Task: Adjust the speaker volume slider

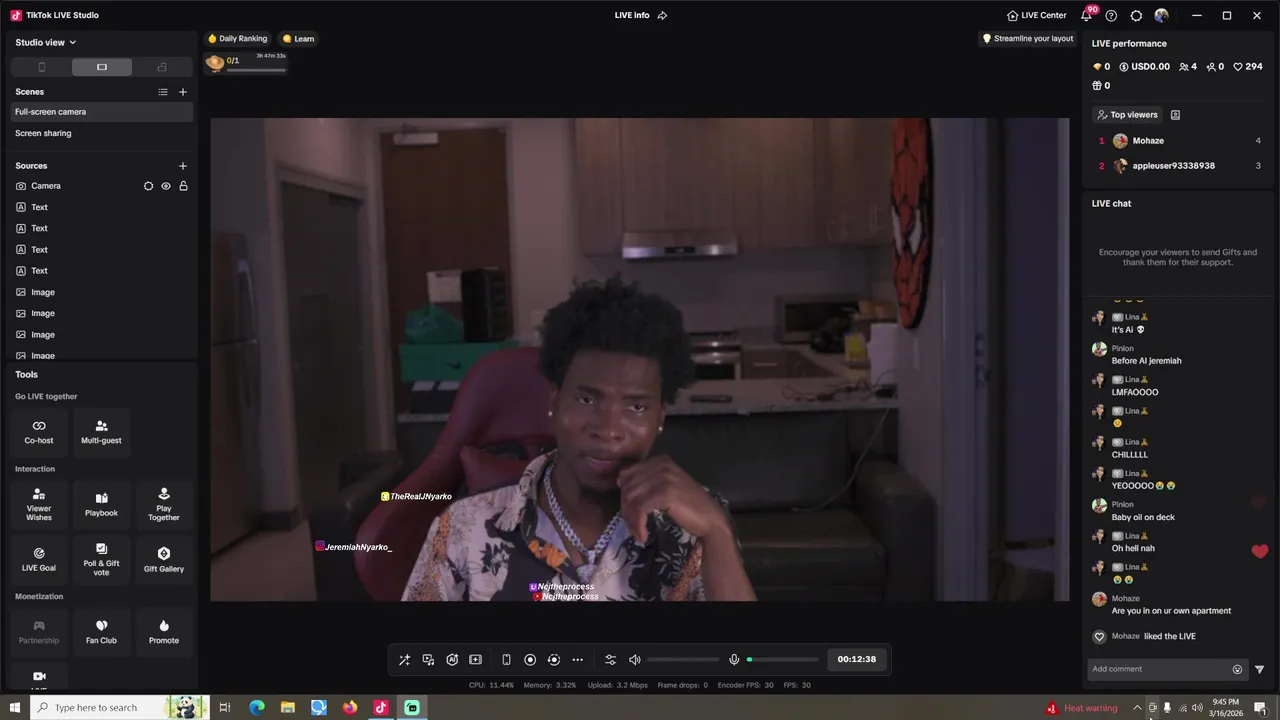Action: point(683,660)
